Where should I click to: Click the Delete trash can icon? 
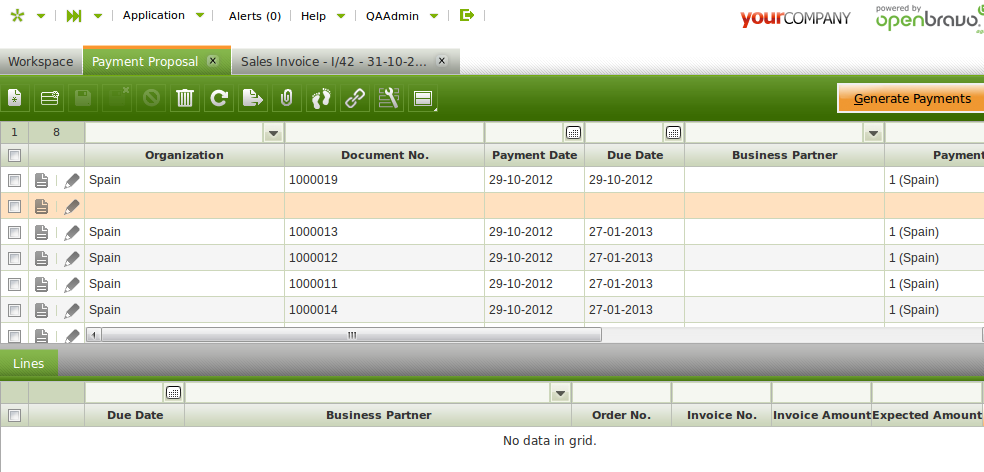184,98
